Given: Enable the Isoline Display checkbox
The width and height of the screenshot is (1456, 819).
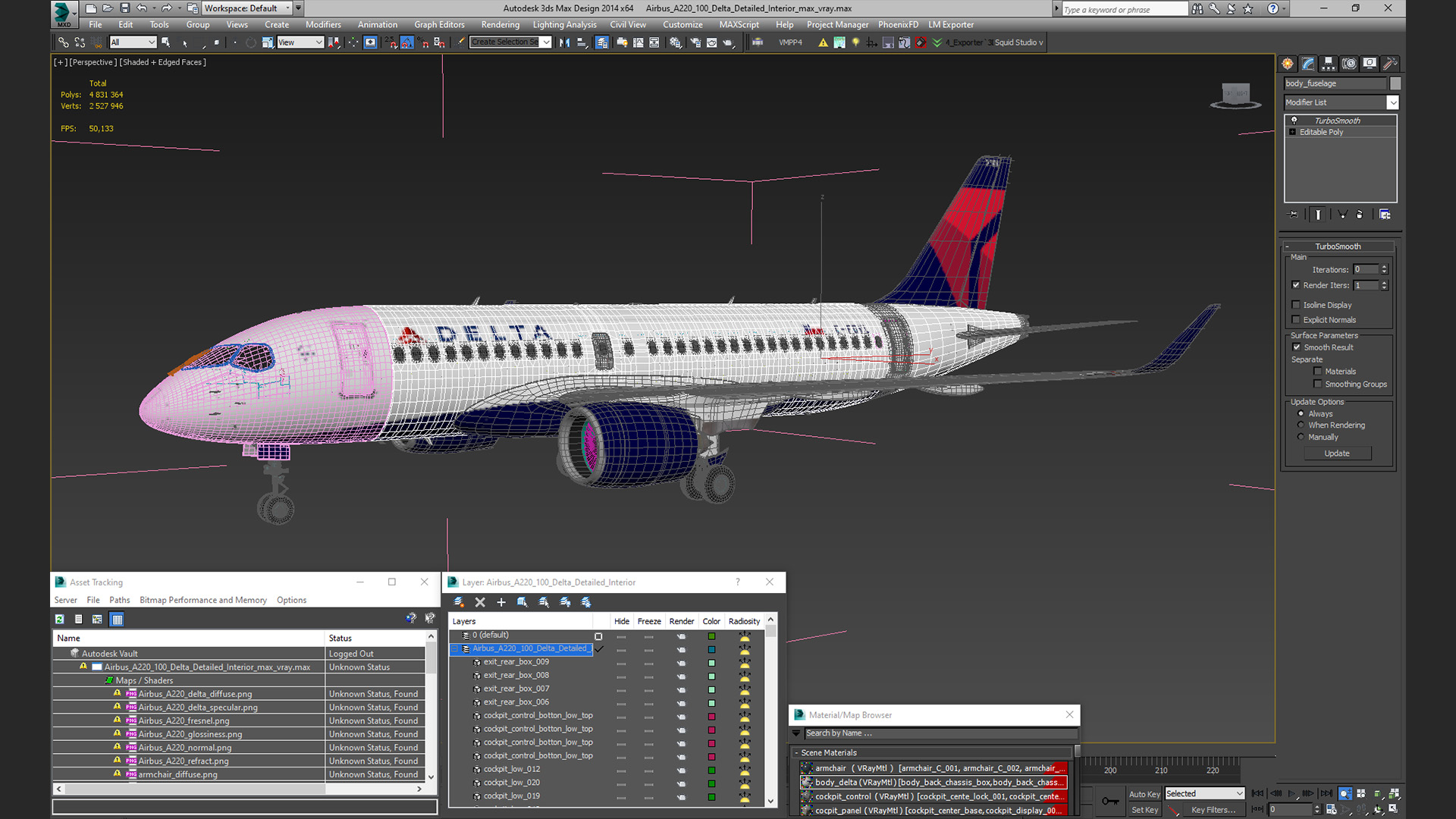Looking at the screenshot, I should [1296, 305].
